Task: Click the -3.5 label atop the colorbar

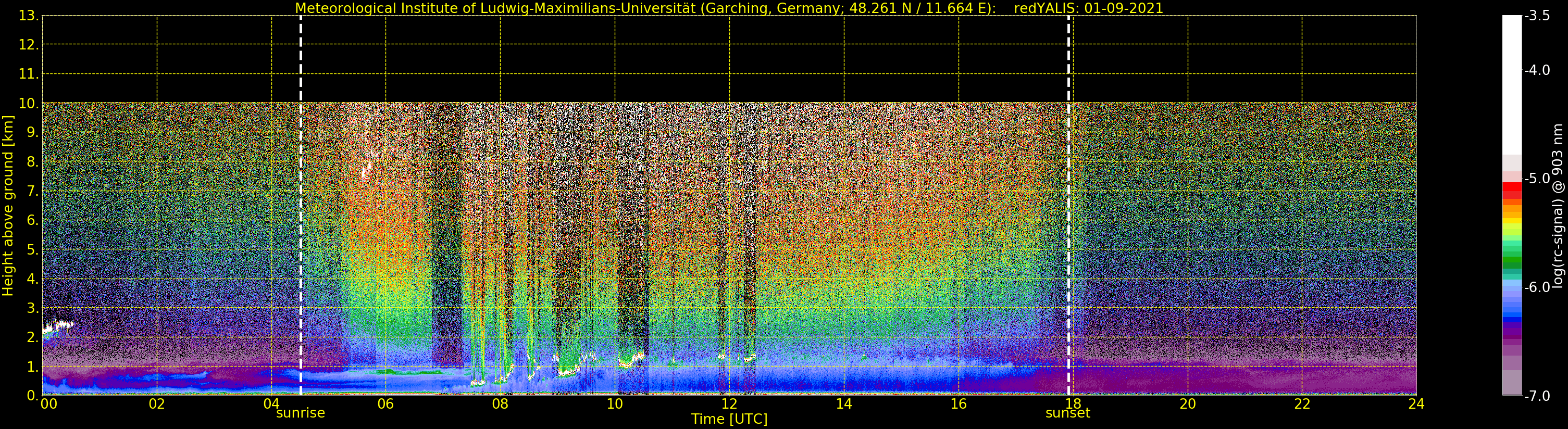Action: pyautogui.click(x=1537, y=16)
